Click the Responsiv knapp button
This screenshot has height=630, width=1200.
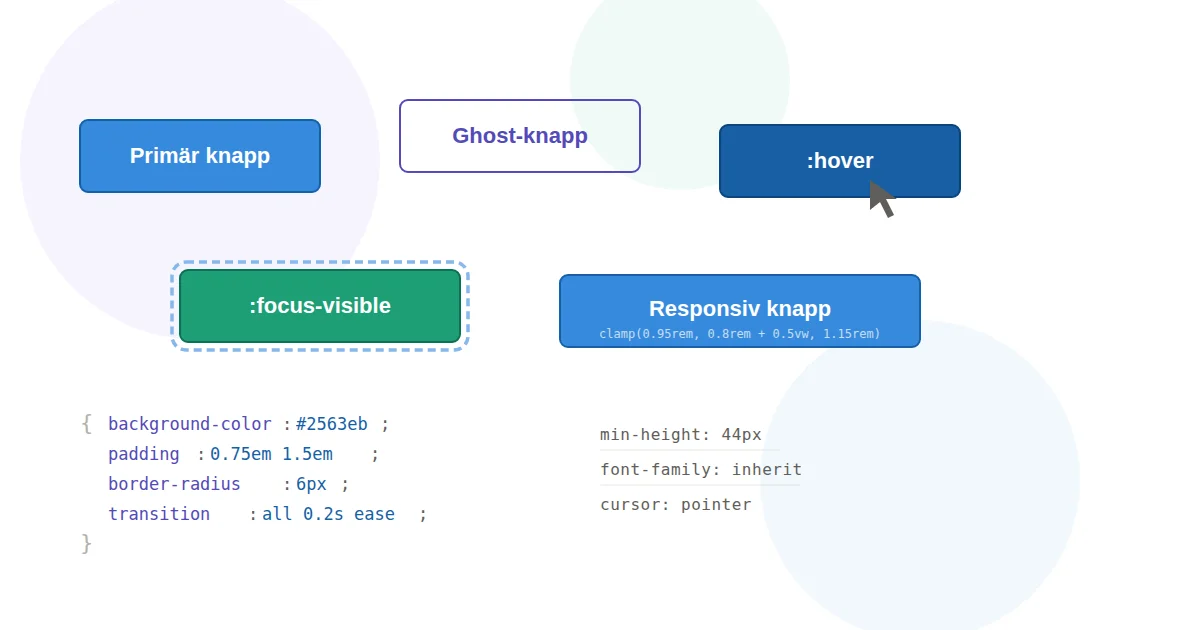pos(740,311)
